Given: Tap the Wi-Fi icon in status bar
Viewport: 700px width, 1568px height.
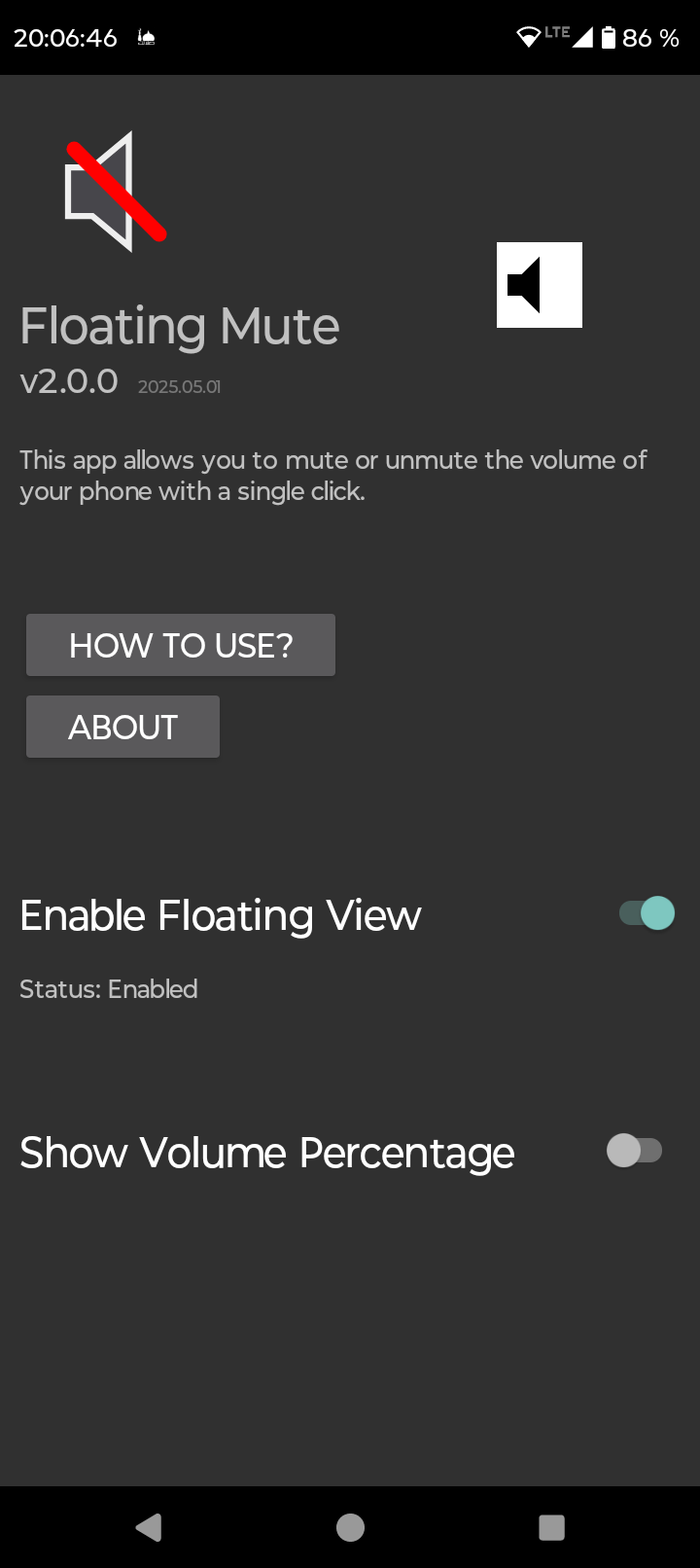Looking at the screenshot, I should tap(528, 38).
